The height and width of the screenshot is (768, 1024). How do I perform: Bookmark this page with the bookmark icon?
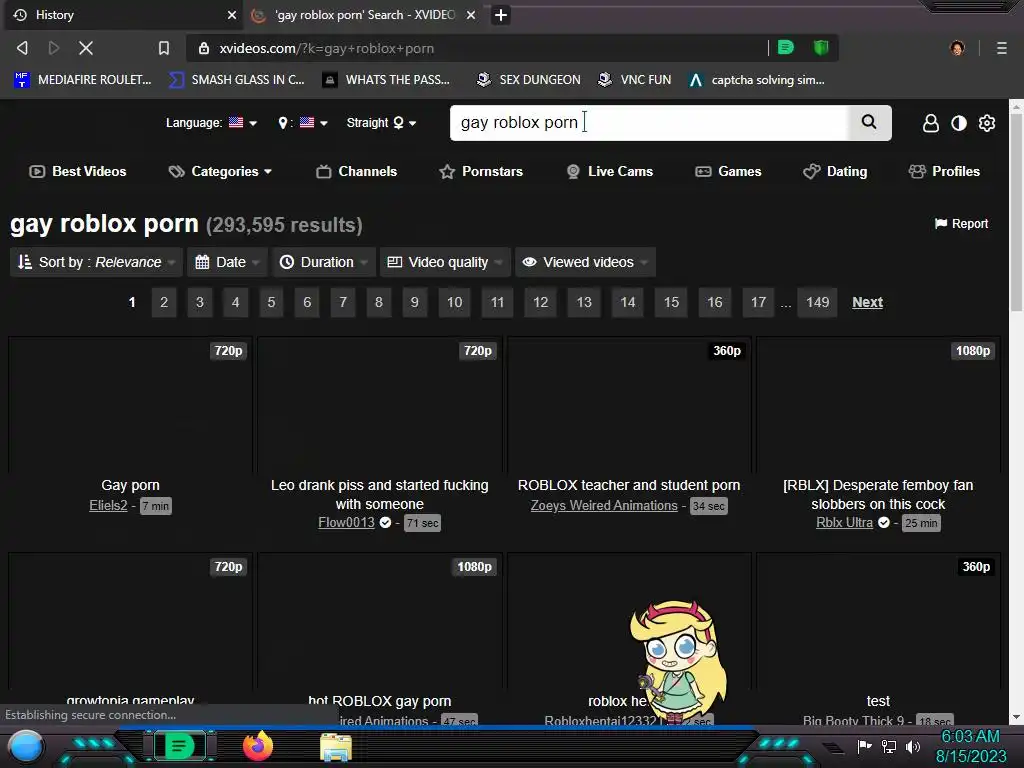(x=164, y=48)
